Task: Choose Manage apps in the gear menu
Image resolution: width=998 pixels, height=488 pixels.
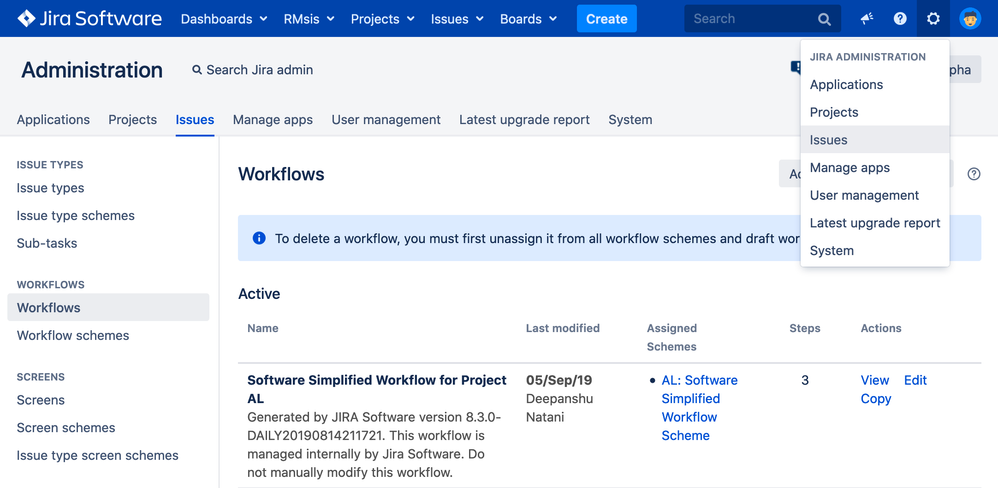Action: point(875,167)
